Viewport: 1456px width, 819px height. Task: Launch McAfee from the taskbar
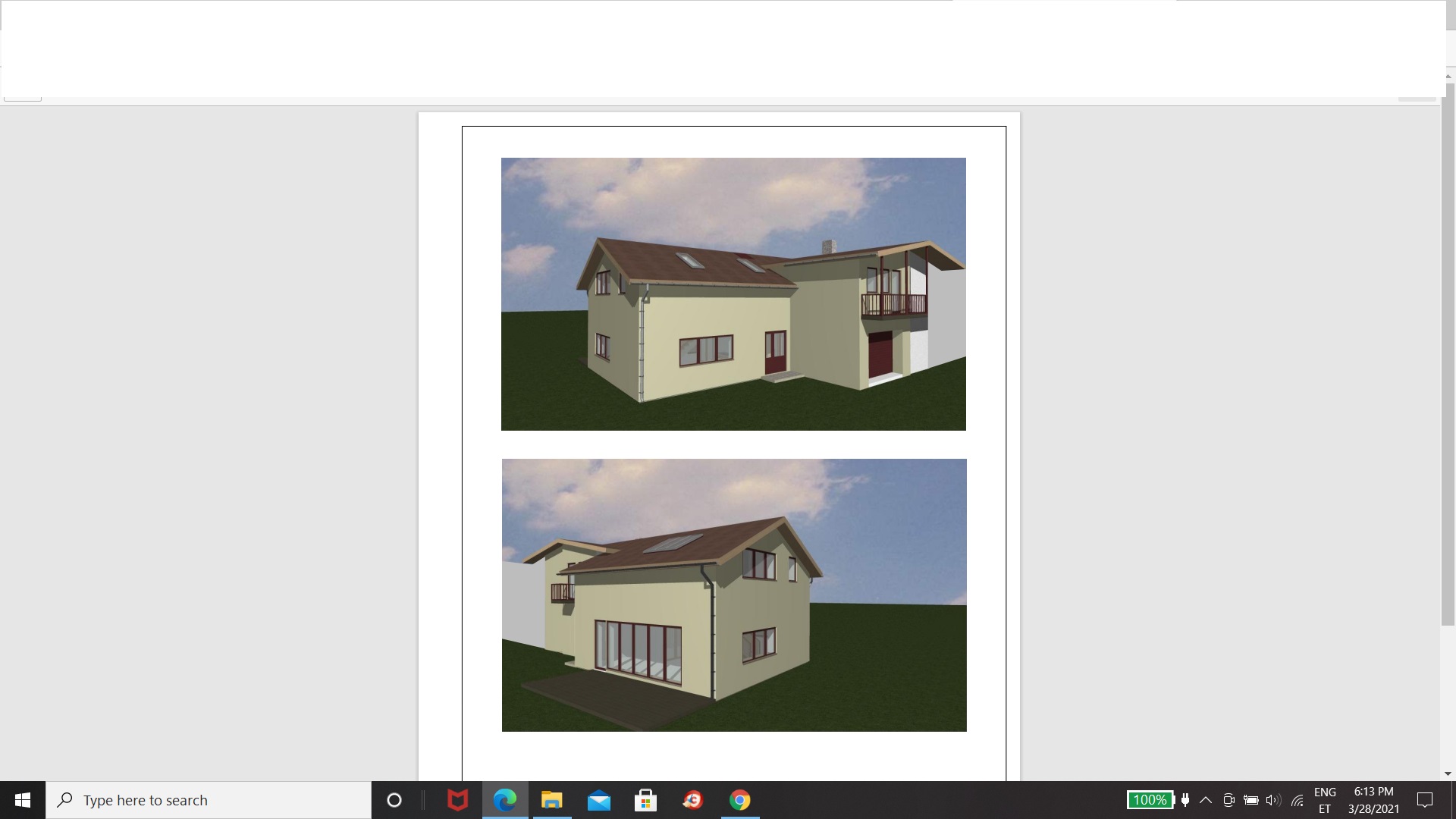(457, 800)
